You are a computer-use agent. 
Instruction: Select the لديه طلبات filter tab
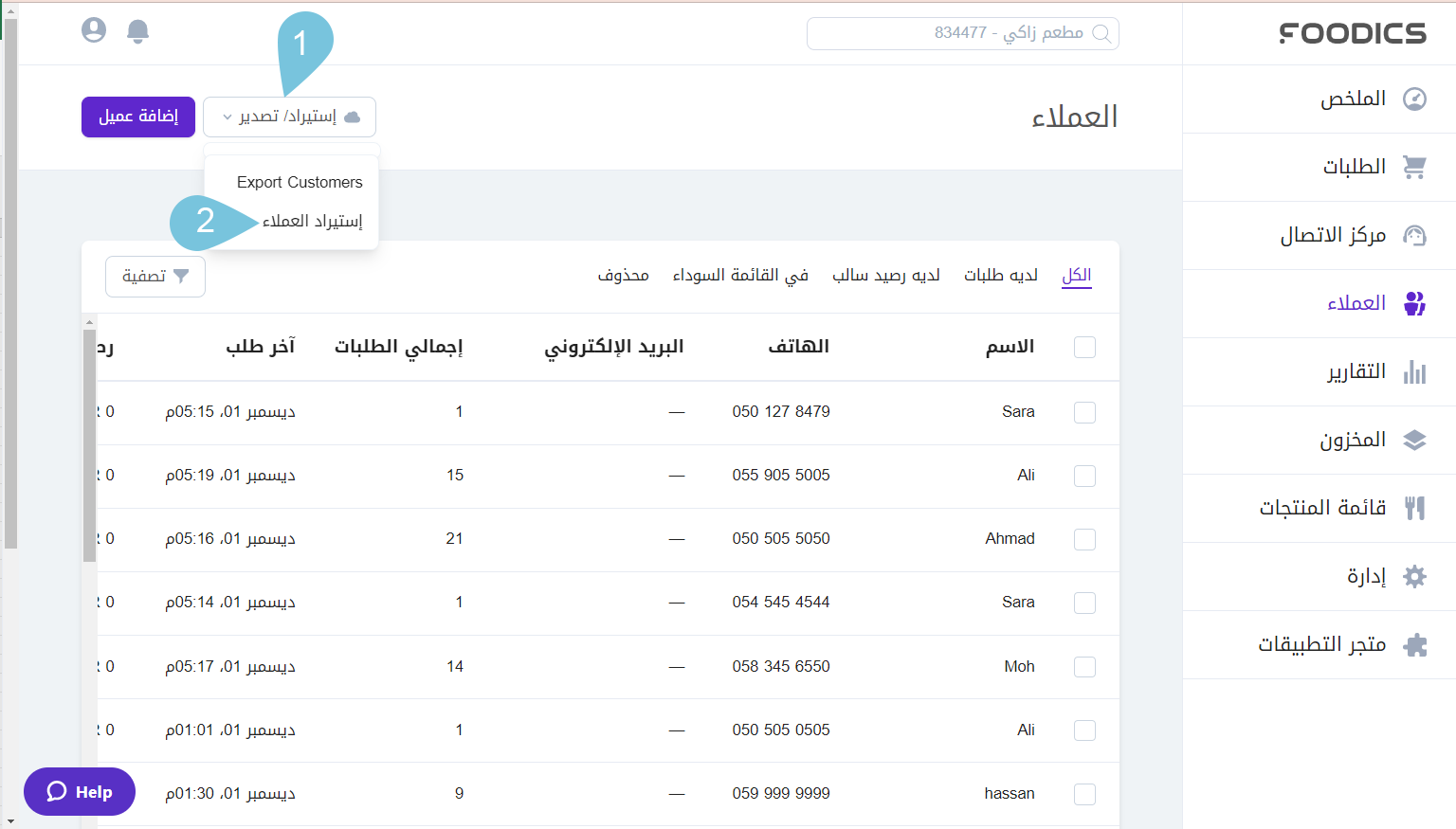1001,275
